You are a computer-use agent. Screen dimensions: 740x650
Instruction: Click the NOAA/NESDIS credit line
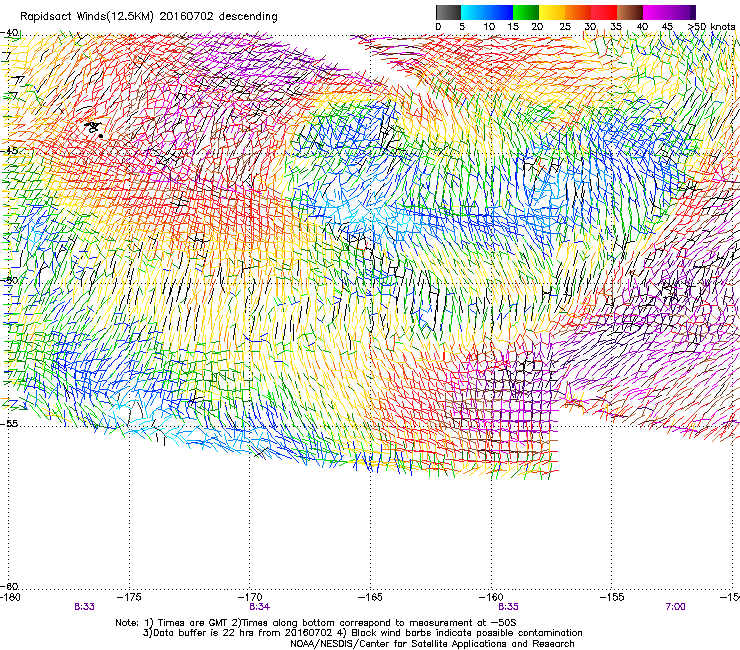[x=432, y=643]
